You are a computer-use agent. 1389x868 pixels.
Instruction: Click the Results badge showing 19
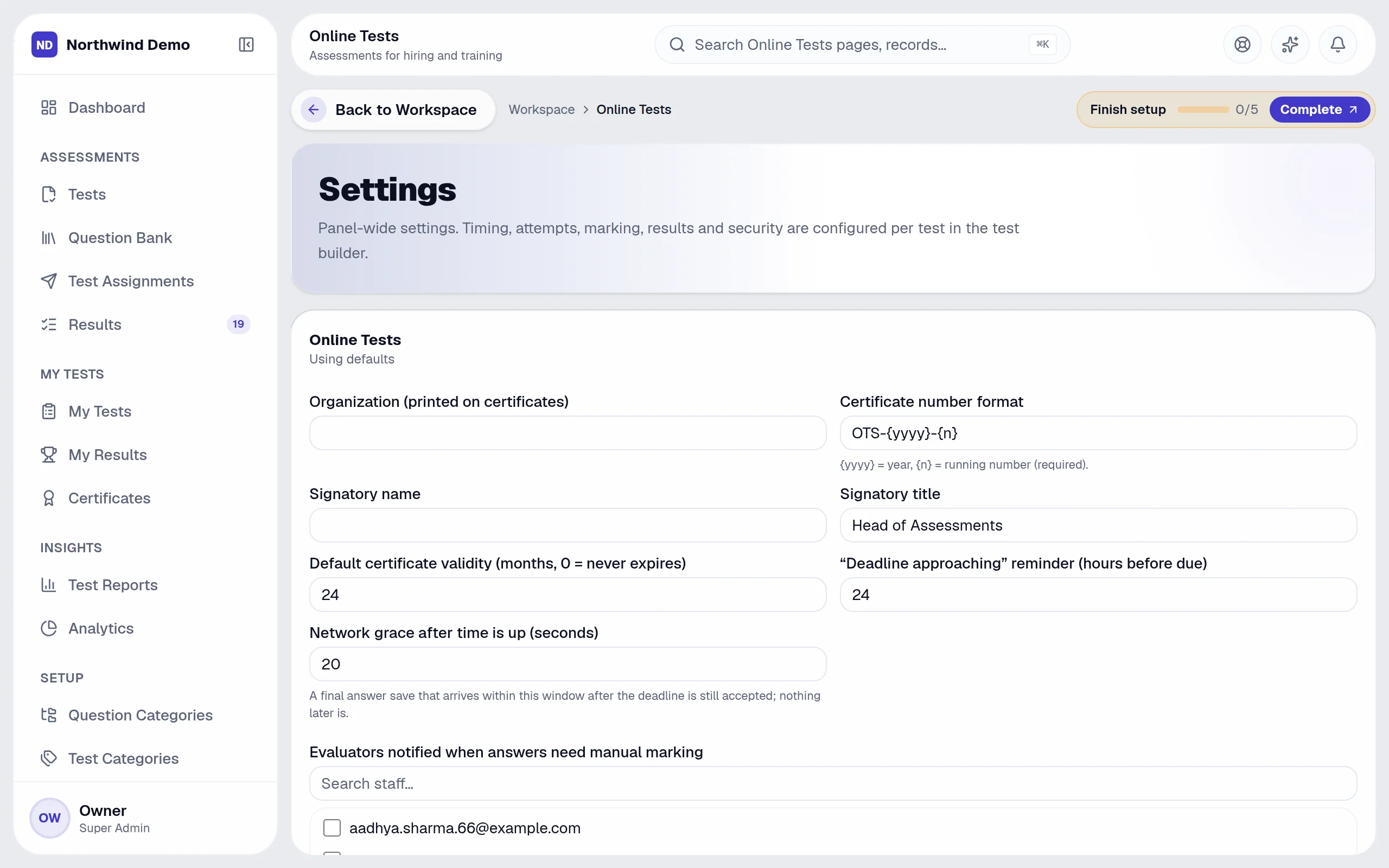click(x=238, y=324)
